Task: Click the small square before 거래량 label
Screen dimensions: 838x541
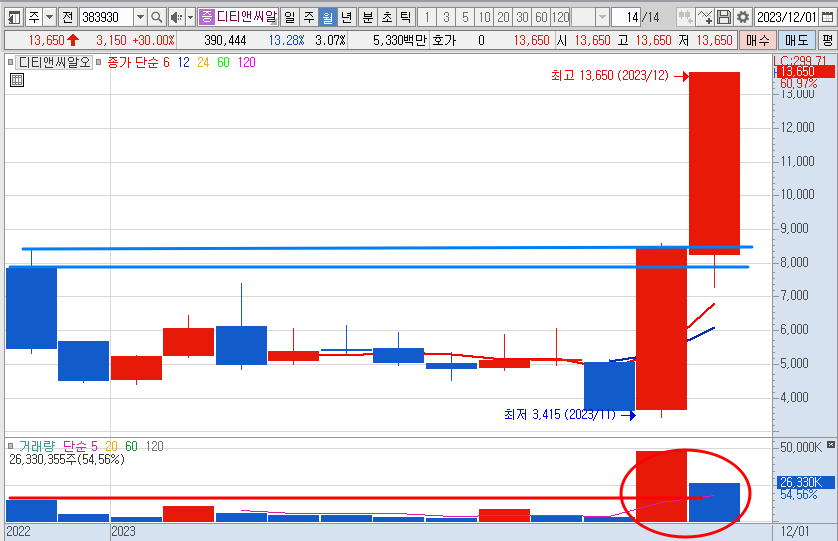Action: tap(10, 446)
